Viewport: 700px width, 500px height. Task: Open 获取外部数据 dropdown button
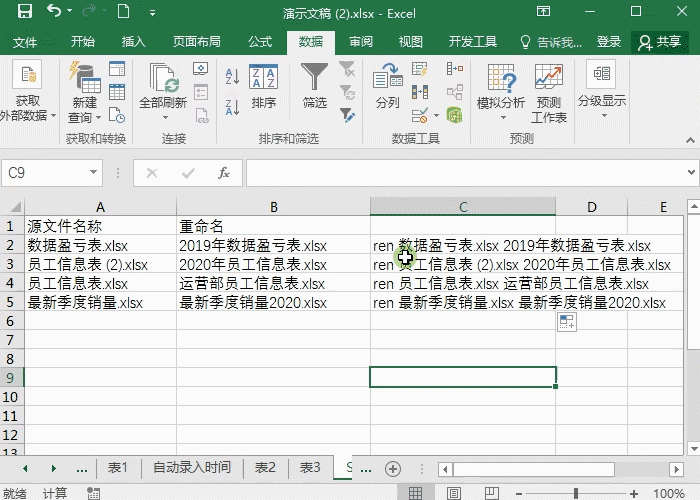coord(28,92)
